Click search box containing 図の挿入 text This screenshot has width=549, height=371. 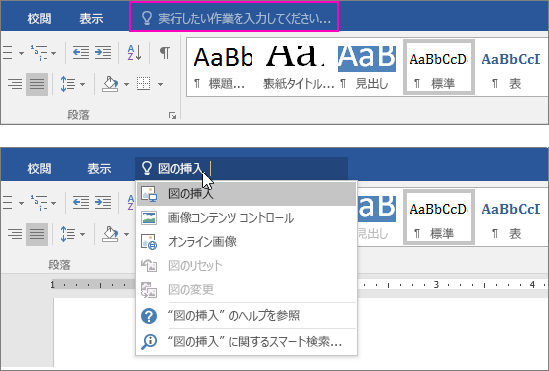(x=242, y=168)
